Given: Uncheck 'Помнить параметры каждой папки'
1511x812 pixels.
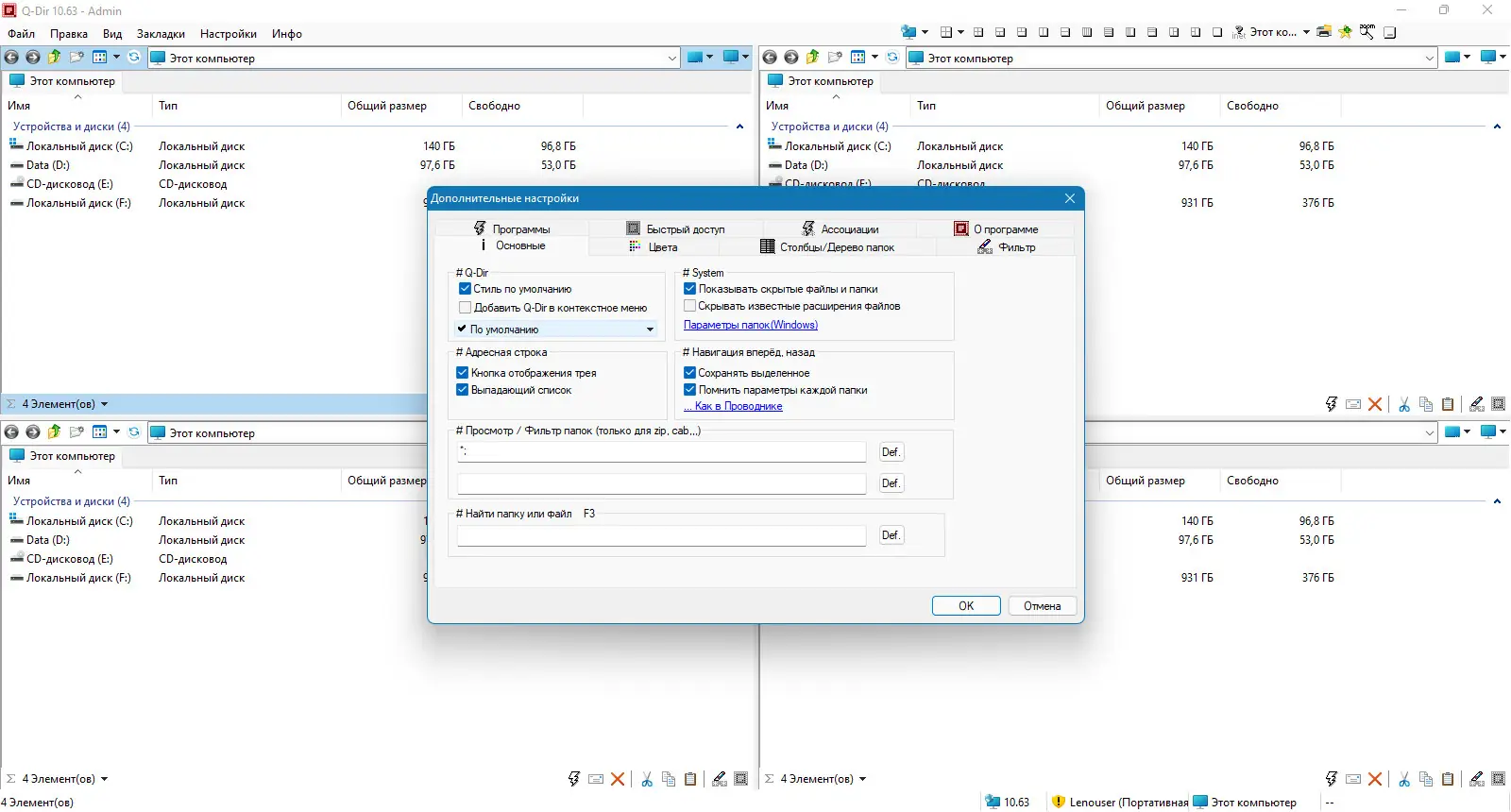Looking at the screenshot, I should coord(689,390).
